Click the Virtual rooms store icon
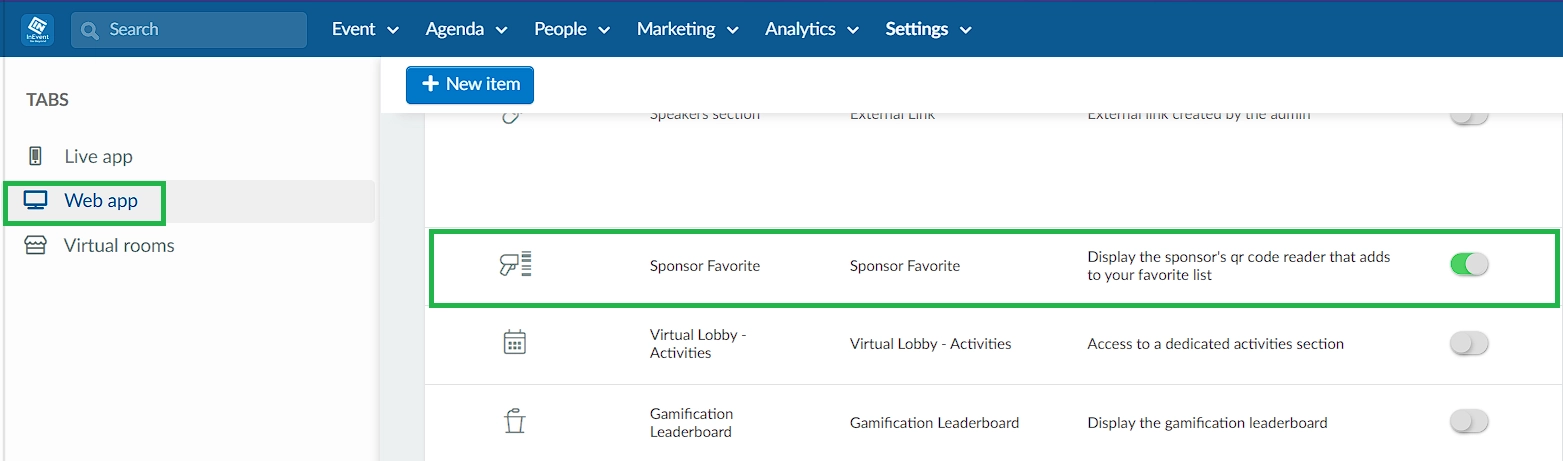The image size is (1563, 461). (35, 246)
